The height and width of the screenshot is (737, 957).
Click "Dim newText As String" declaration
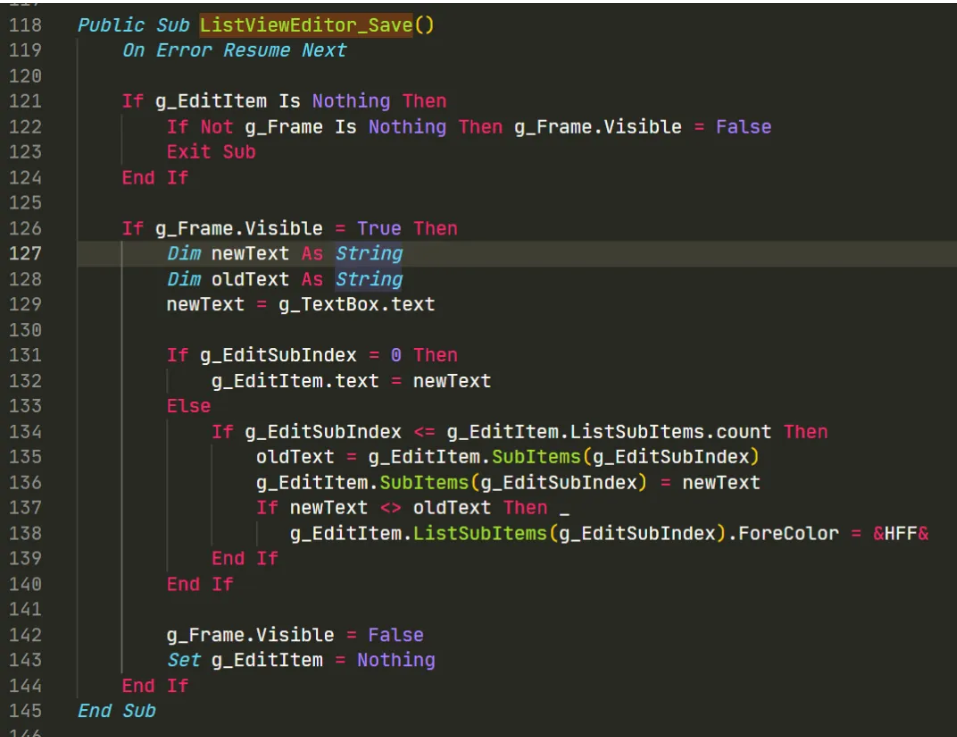tap(285, 254)
